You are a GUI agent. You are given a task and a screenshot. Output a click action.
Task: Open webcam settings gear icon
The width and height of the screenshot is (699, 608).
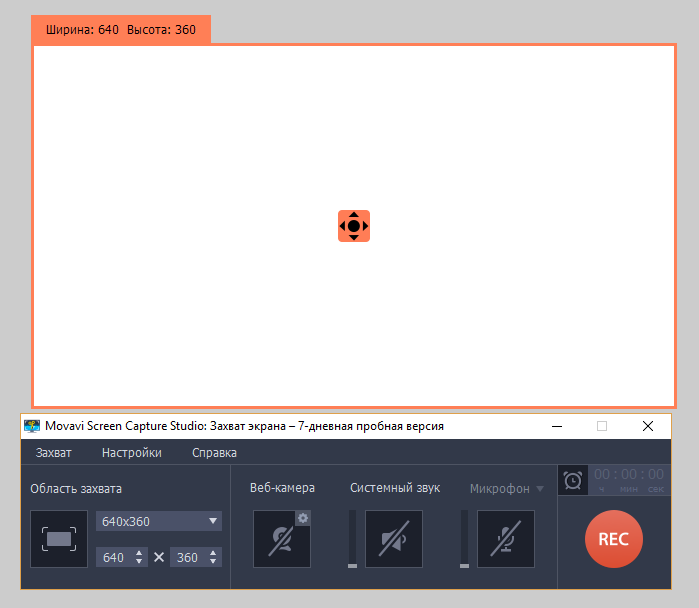coord(303,518)
